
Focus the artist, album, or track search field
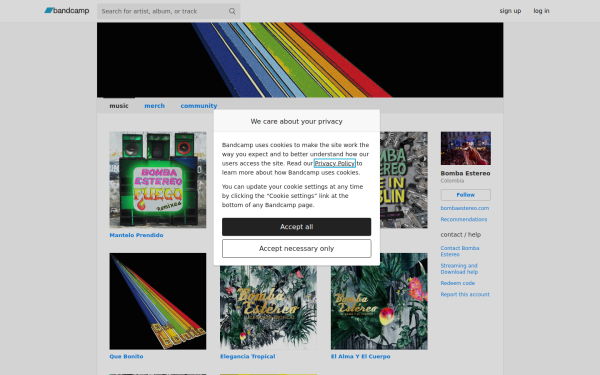168,11
